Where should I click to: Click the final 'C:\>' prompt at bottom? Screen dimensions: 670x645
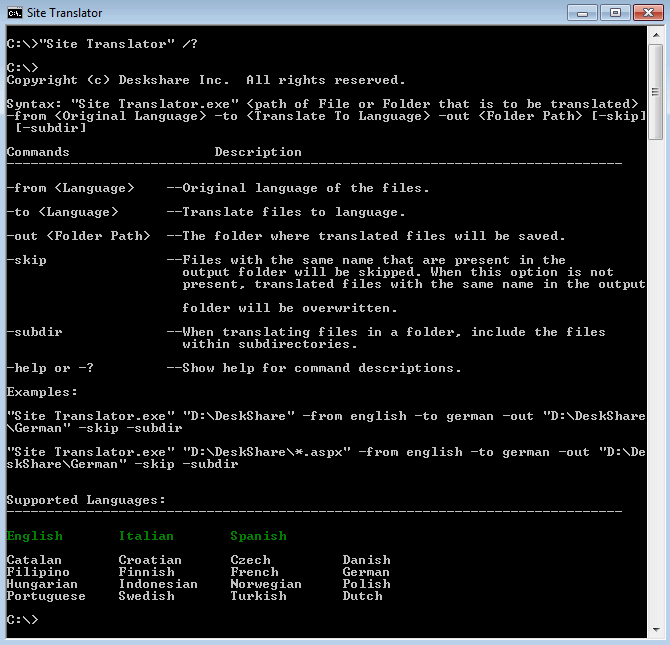(x=22, y=620)
